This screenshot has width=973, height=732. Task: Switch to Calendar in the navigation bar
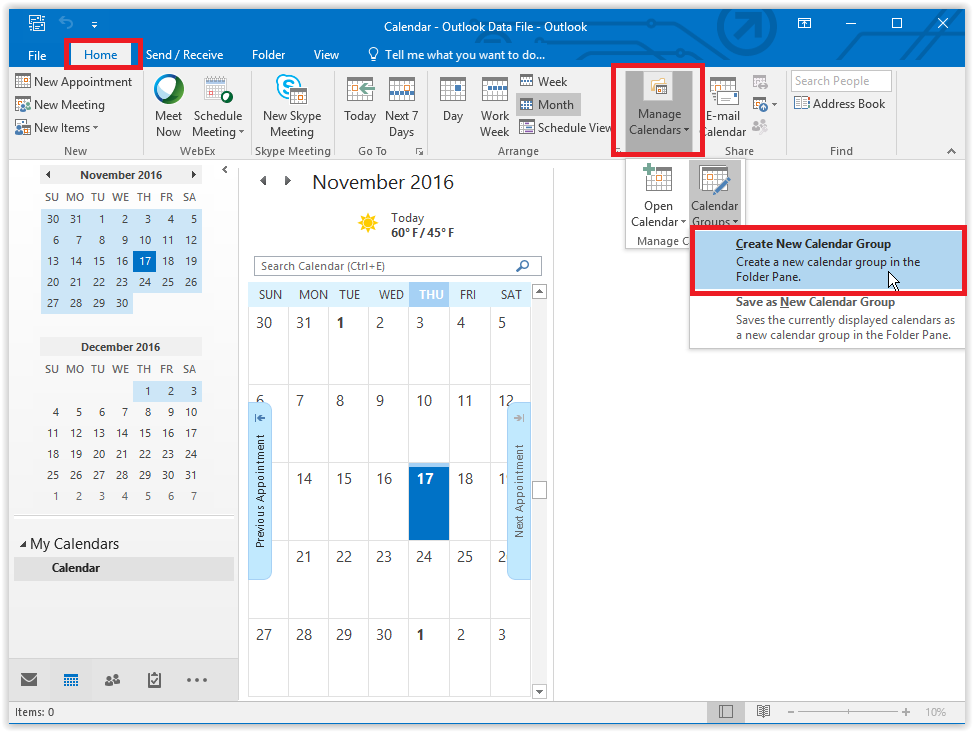click(x=71, y=680)
